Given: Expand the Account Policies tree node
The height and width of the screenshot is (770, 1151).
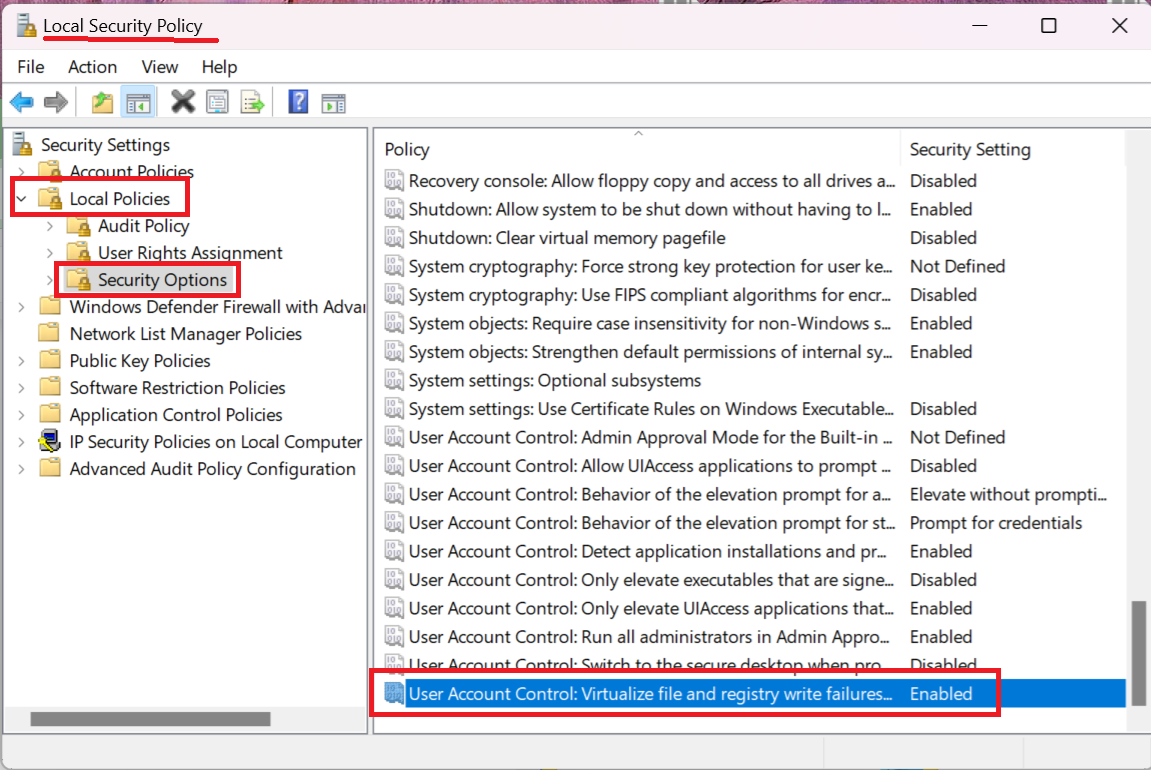Looking at the screenshot, I should [x=21, y=172].
